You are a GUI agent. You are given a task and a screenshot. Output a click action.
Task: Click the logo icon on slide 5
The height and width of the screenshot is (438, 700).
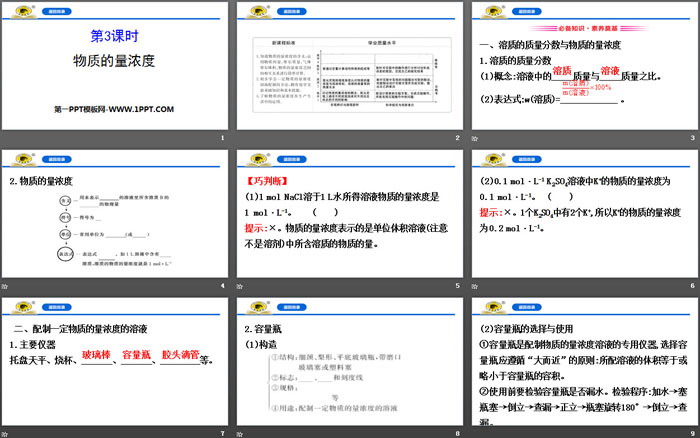click(259, 159)
